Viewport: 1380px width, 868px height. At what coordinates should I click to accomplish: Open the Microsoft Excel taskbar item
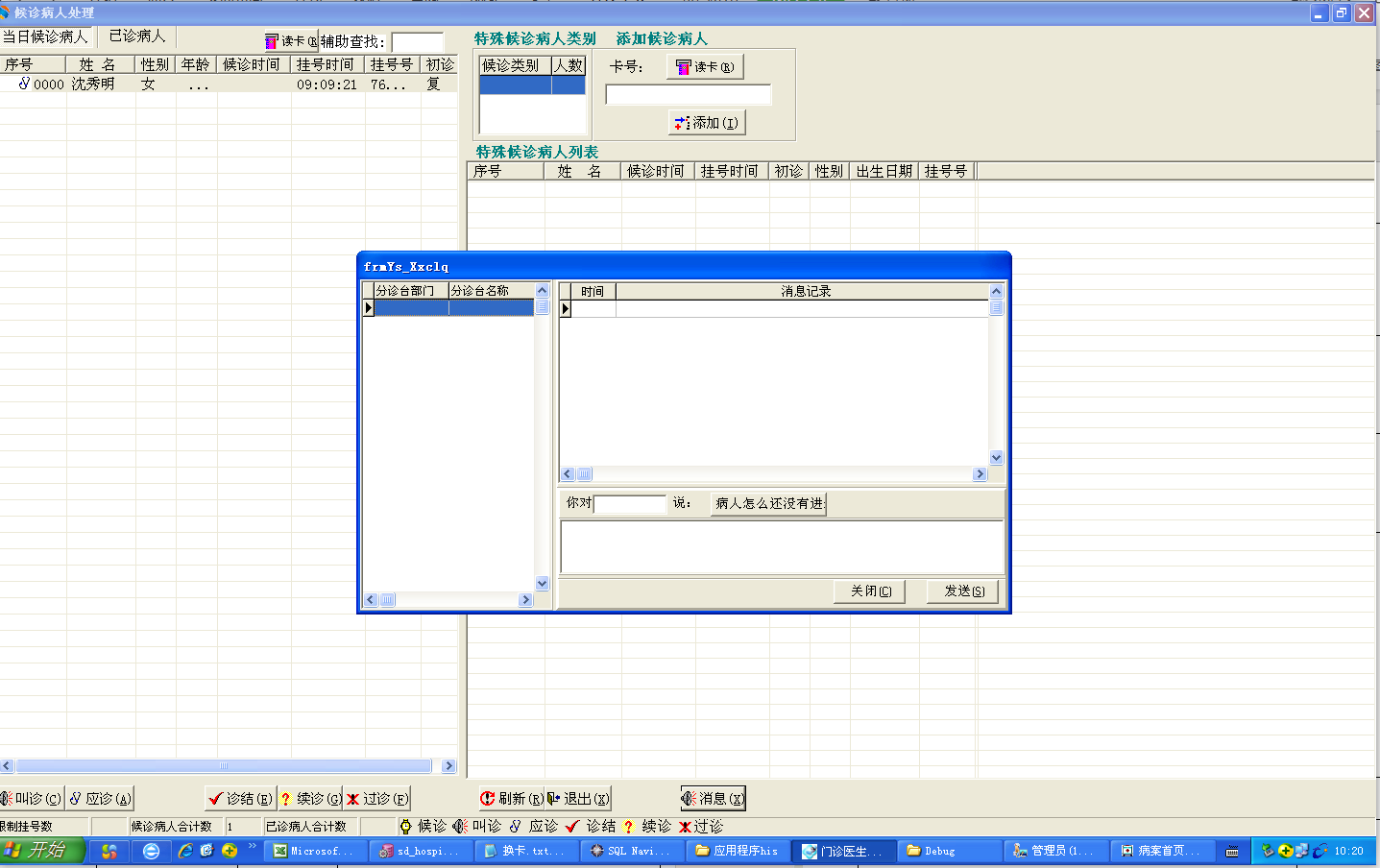coord(315,851)
